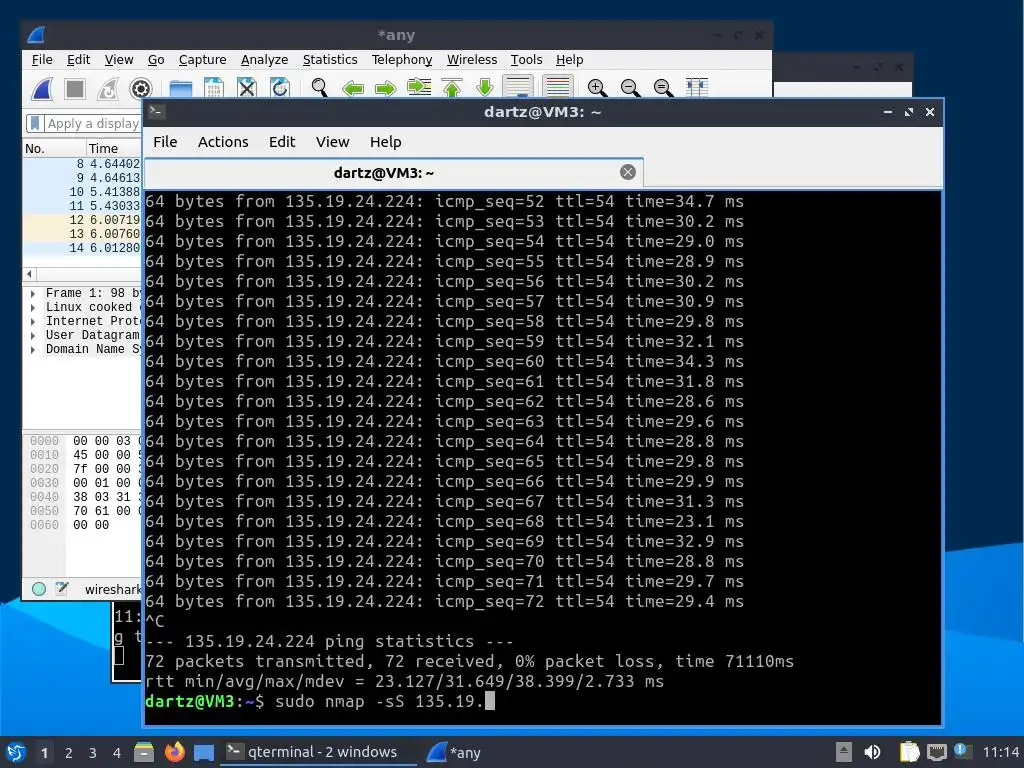Reset Wireshark text to normal size

click(664, 88)
